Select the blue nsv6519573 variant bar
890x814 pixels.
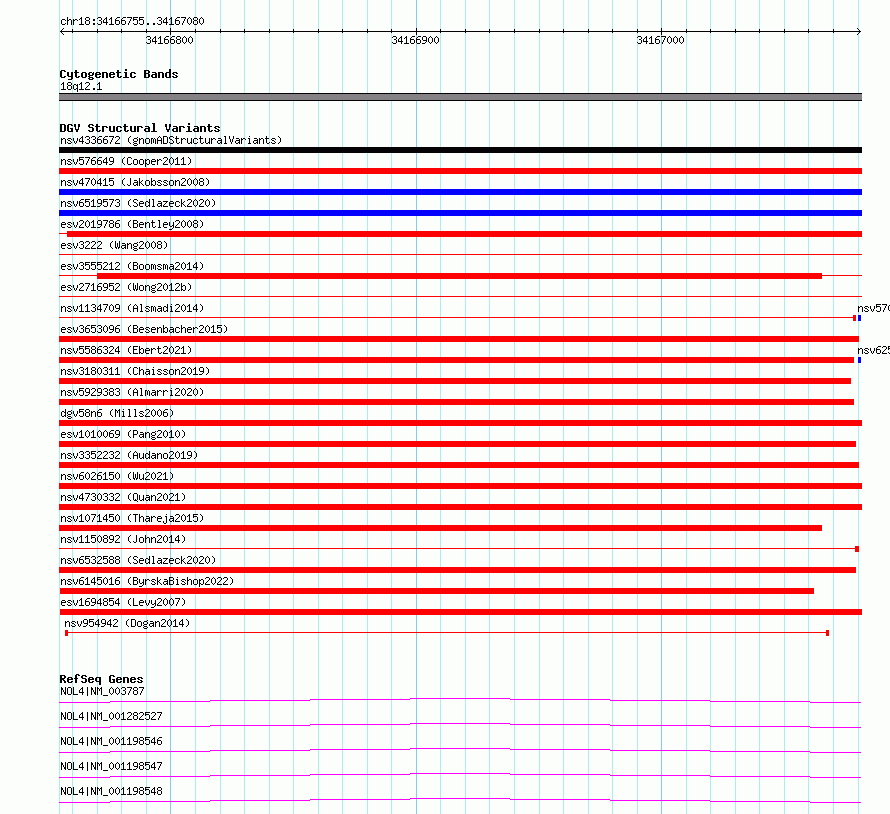point(460,213)
